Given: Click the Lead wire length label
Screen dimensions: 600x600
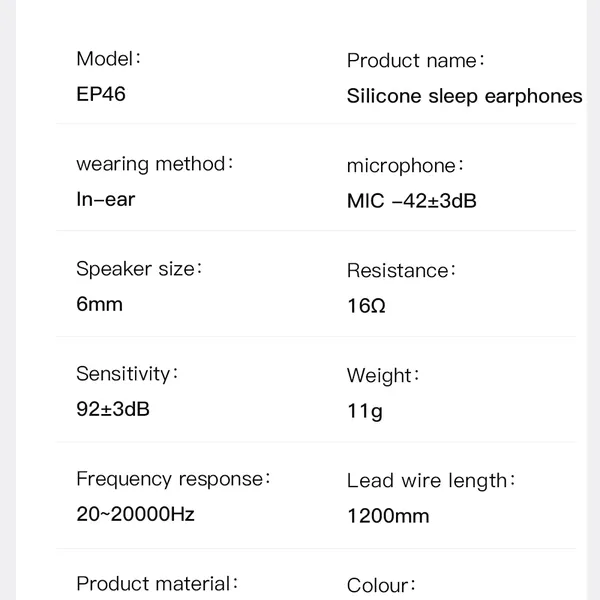Looking at the screenshot, I should tap(431, 481).
